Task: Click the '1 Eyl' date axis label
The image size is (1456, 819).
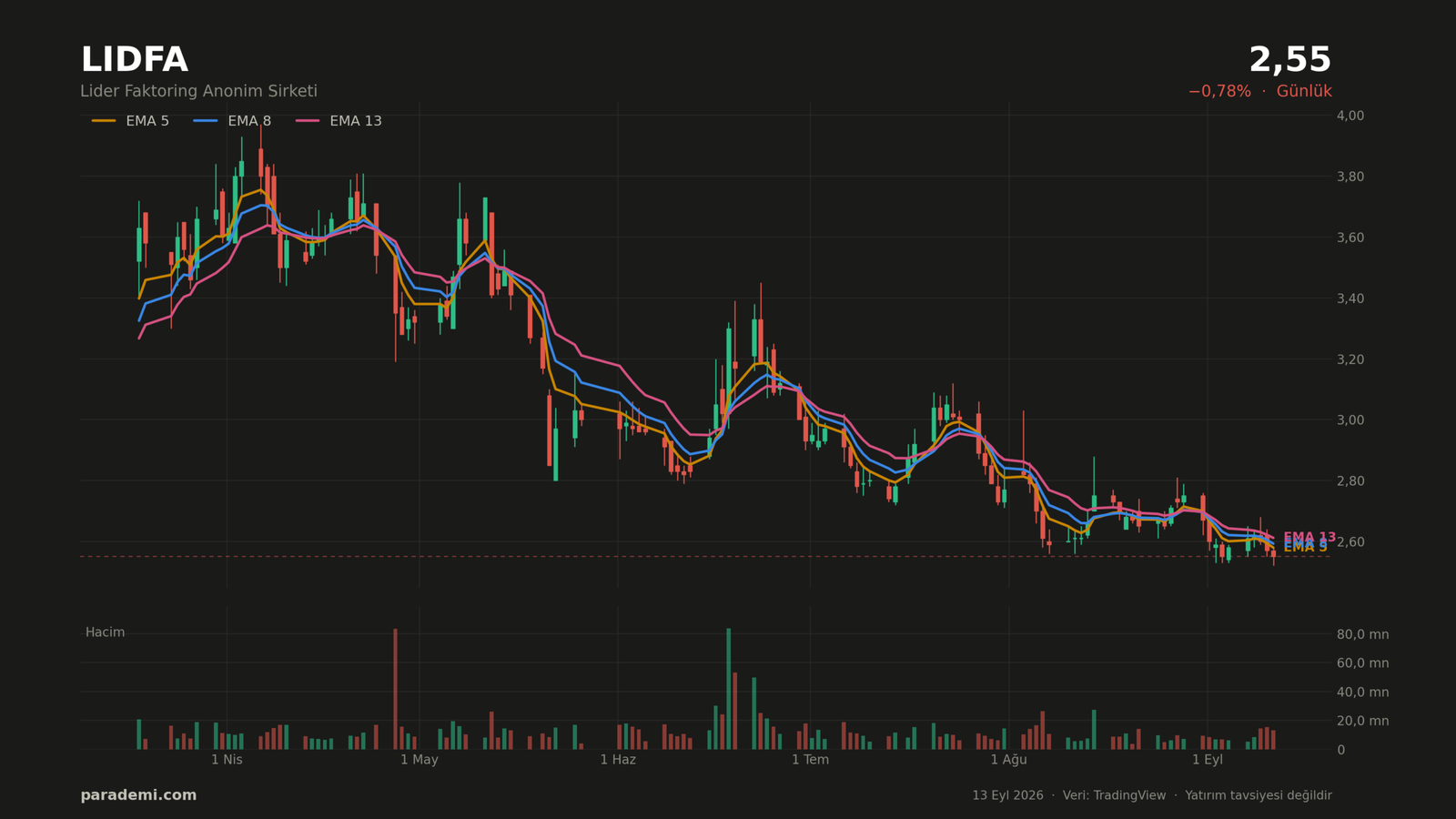Action: [x=1208, y=760]
